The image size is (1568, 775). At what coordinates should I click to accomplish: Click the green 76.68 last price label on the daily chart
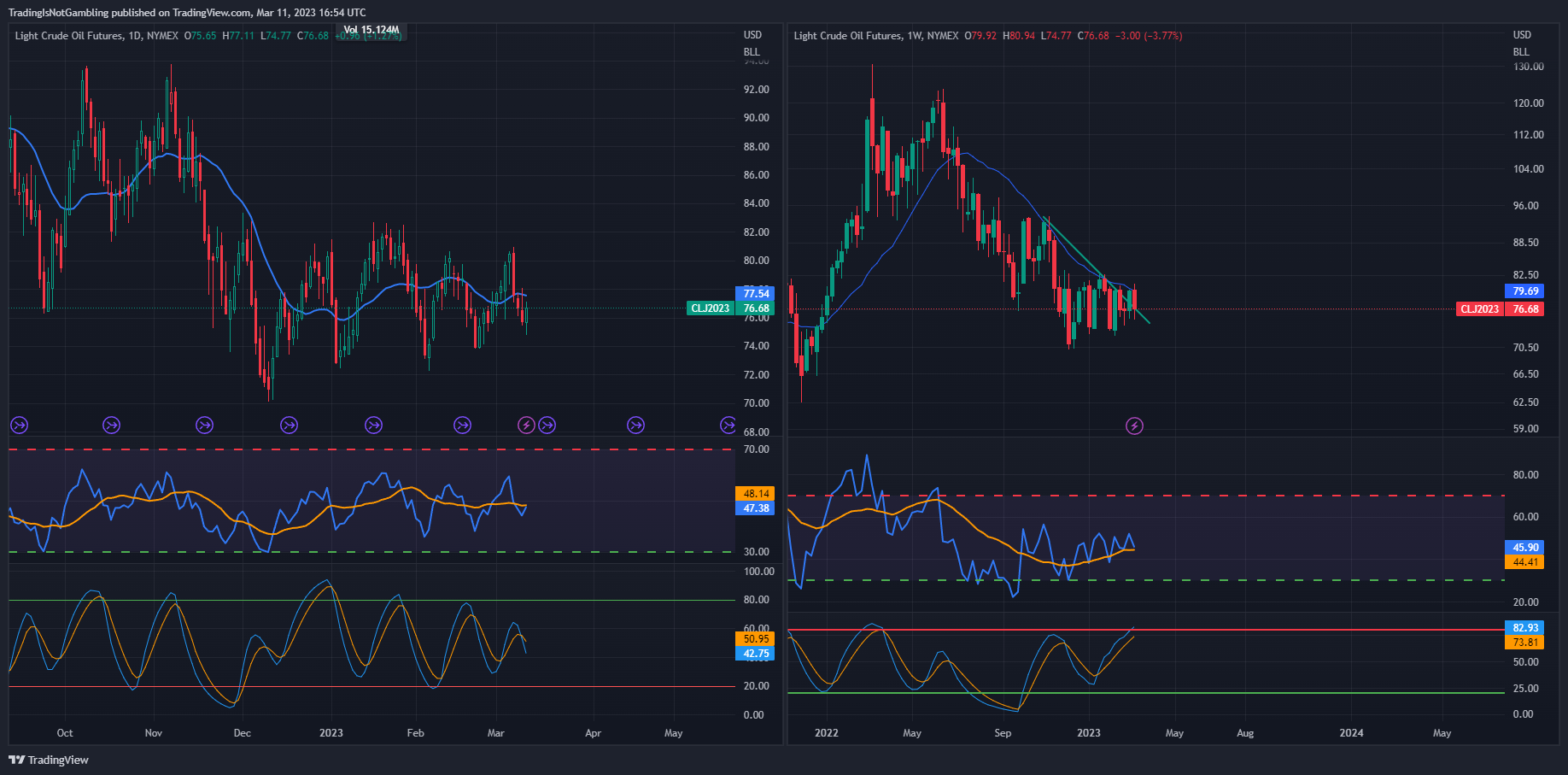756,308
